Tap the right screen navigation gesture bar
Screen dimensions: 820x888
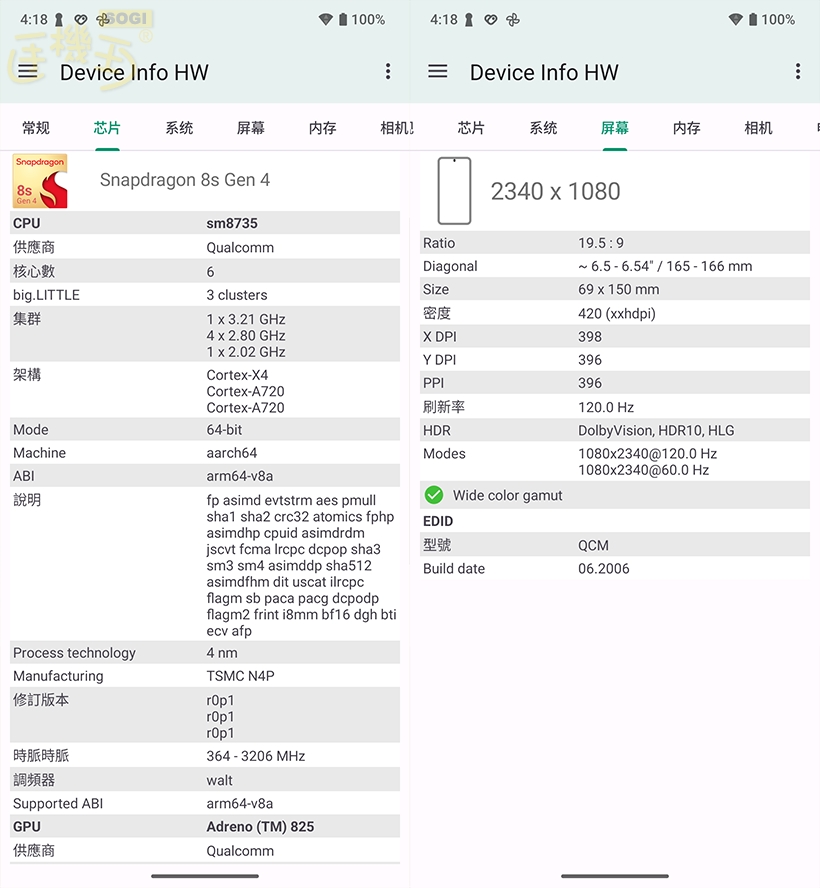(614, 876)
